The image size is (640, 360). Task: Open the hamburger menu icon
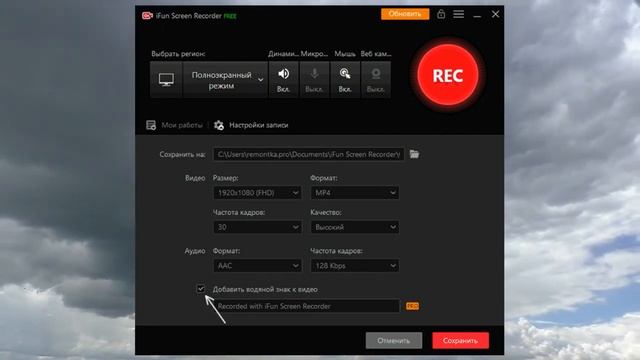pos(458,14)
